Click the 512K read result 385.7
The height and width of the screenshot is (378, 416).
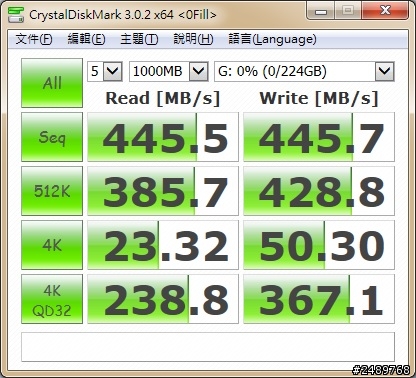click(x=163, y=191)
